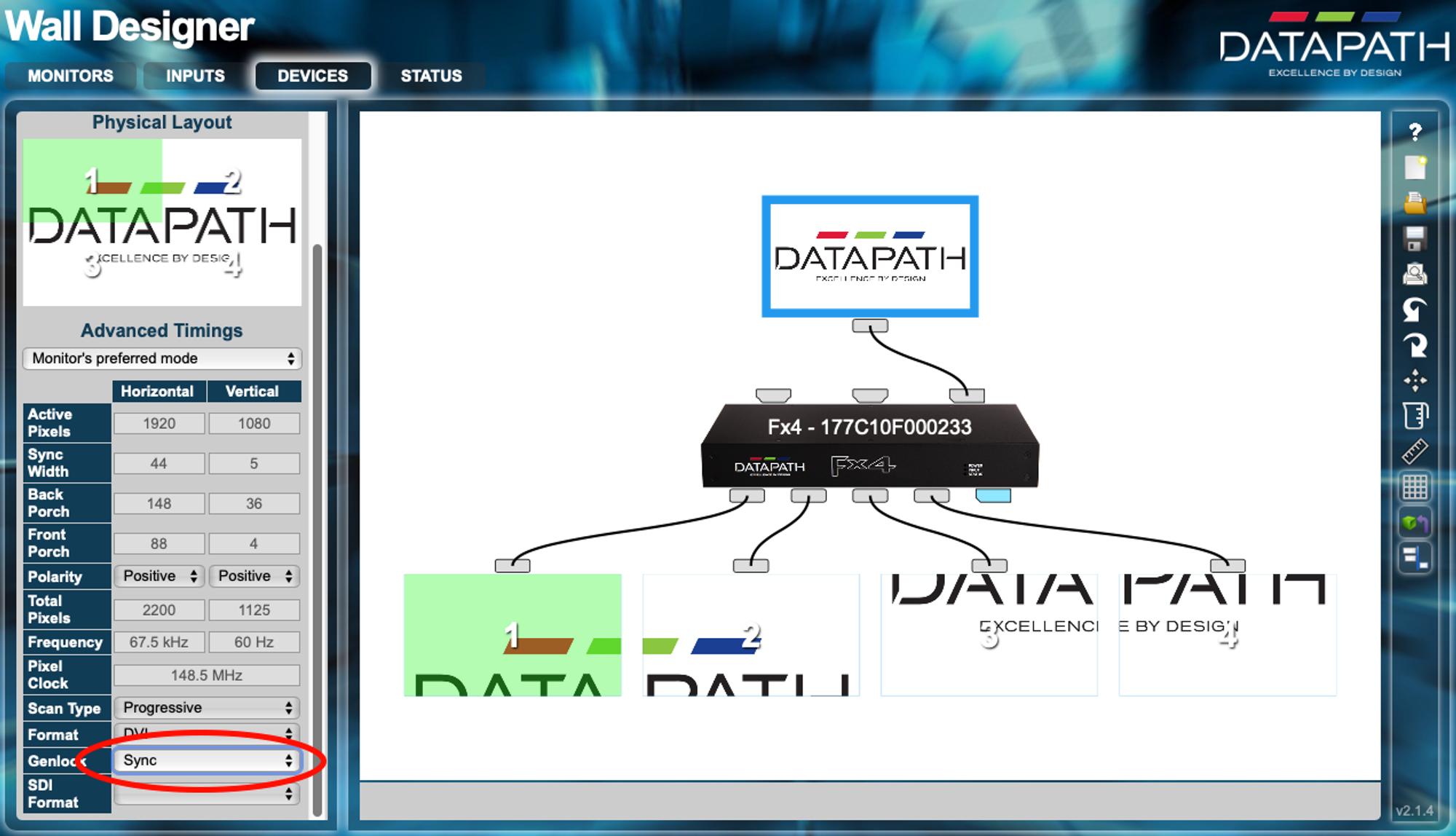Viewport: 1456px width, 836px height.
Task: Switch to the MONITORS tab
Action: pyautogui.click(x=69, y=74)
